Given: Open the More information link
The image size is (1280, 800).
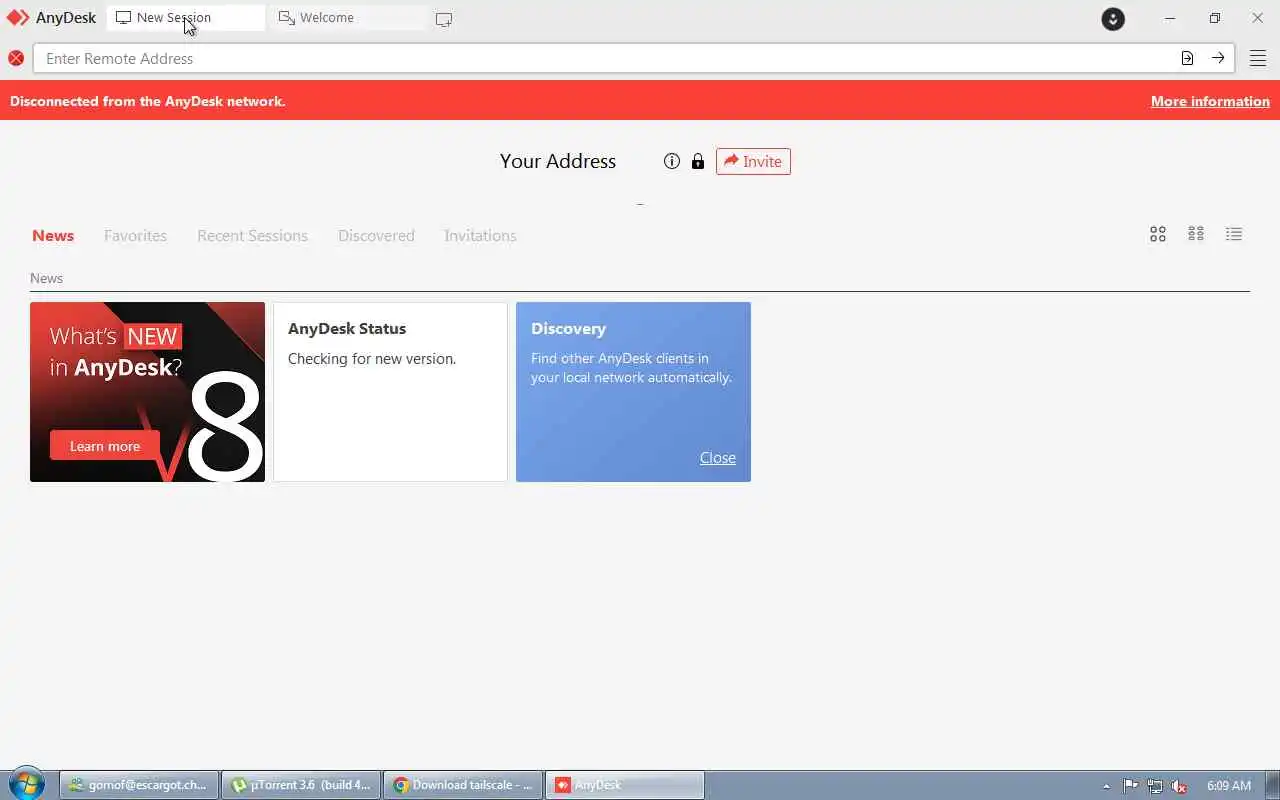Looking at the screenshot, I should coord(1210,101).
